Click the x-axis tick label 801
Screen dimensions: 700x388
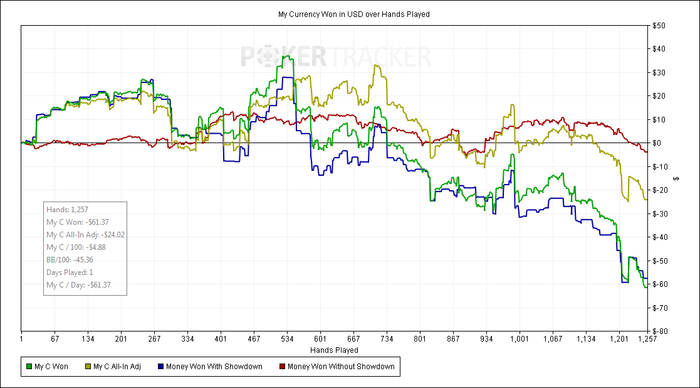pos(420,339)
